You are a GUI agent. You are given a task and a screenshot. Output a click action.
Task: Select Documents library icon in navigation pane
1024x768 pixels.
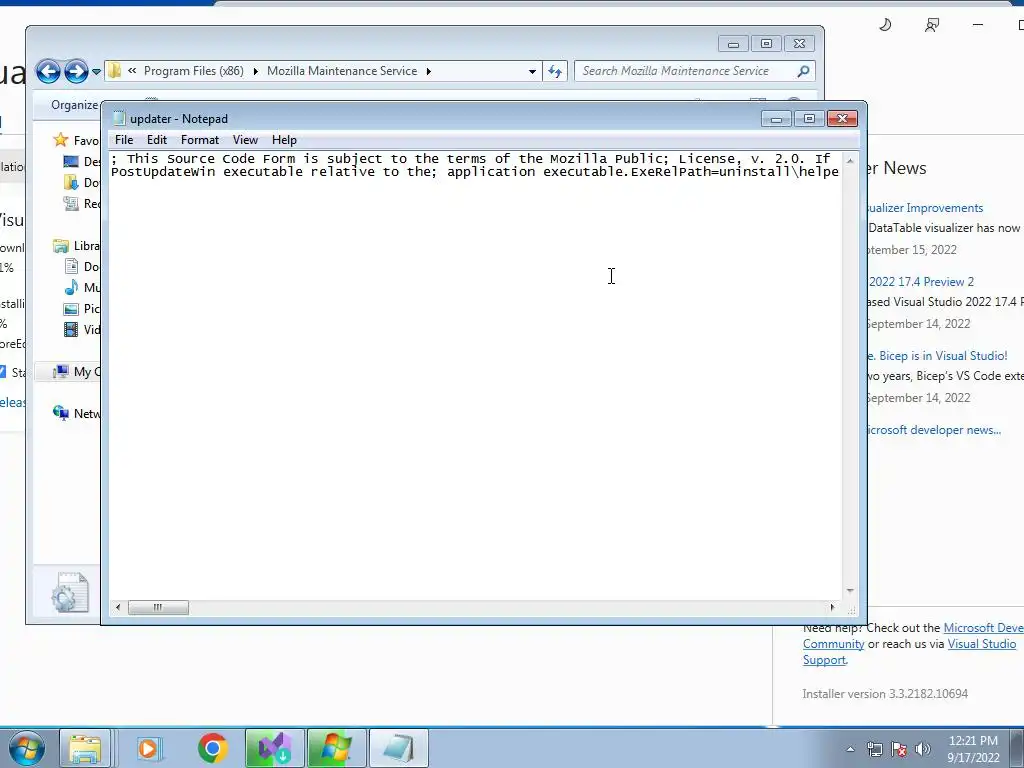[x=71, y=266]
